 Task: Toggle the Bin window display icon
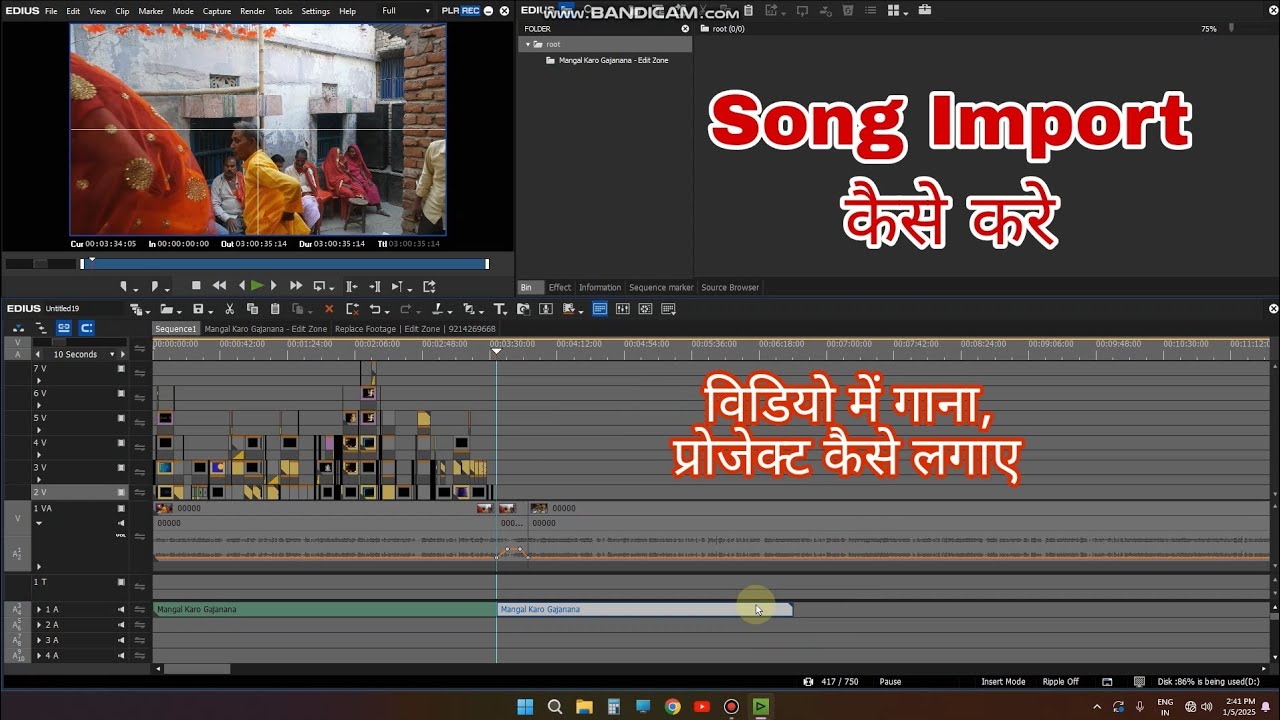(600, 309)
